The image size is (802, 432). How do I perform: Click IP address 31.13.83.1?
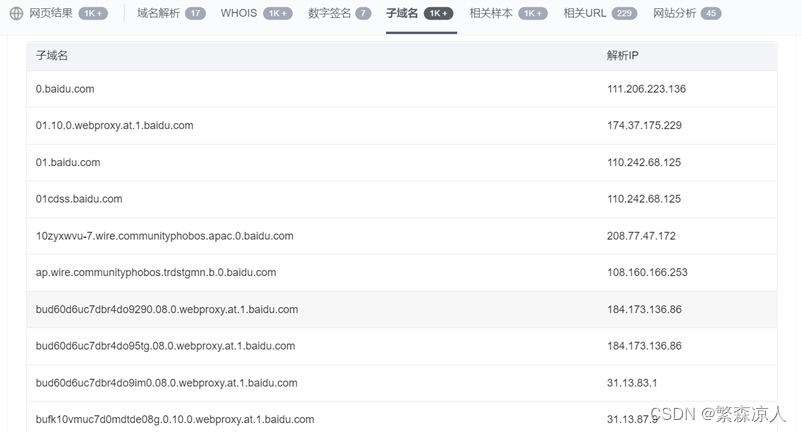[632, 383]
